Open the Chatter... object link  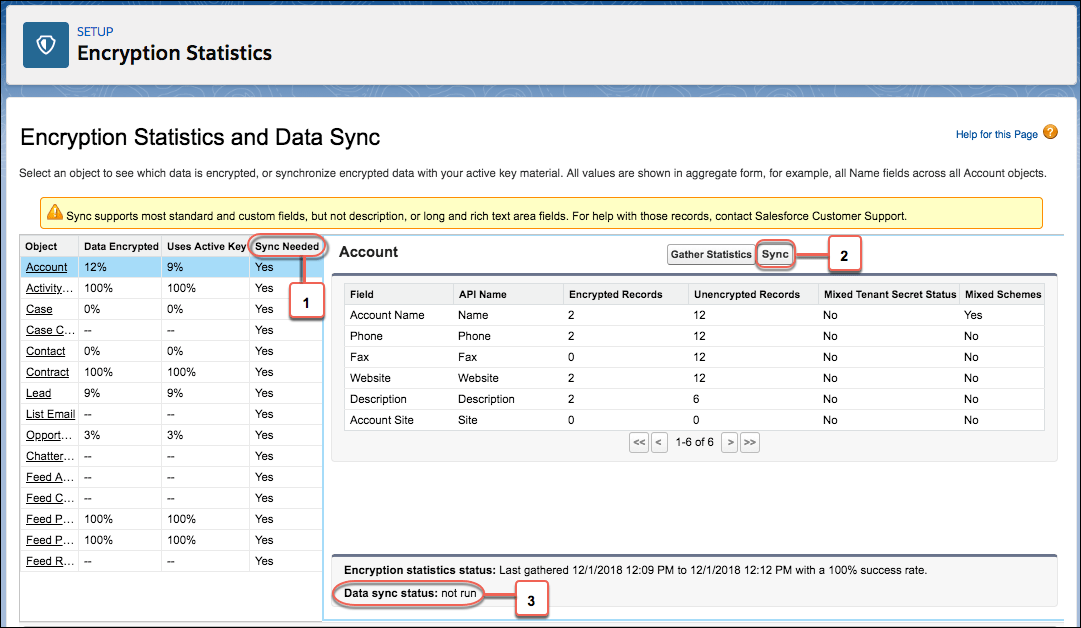(x=50, y=456)
